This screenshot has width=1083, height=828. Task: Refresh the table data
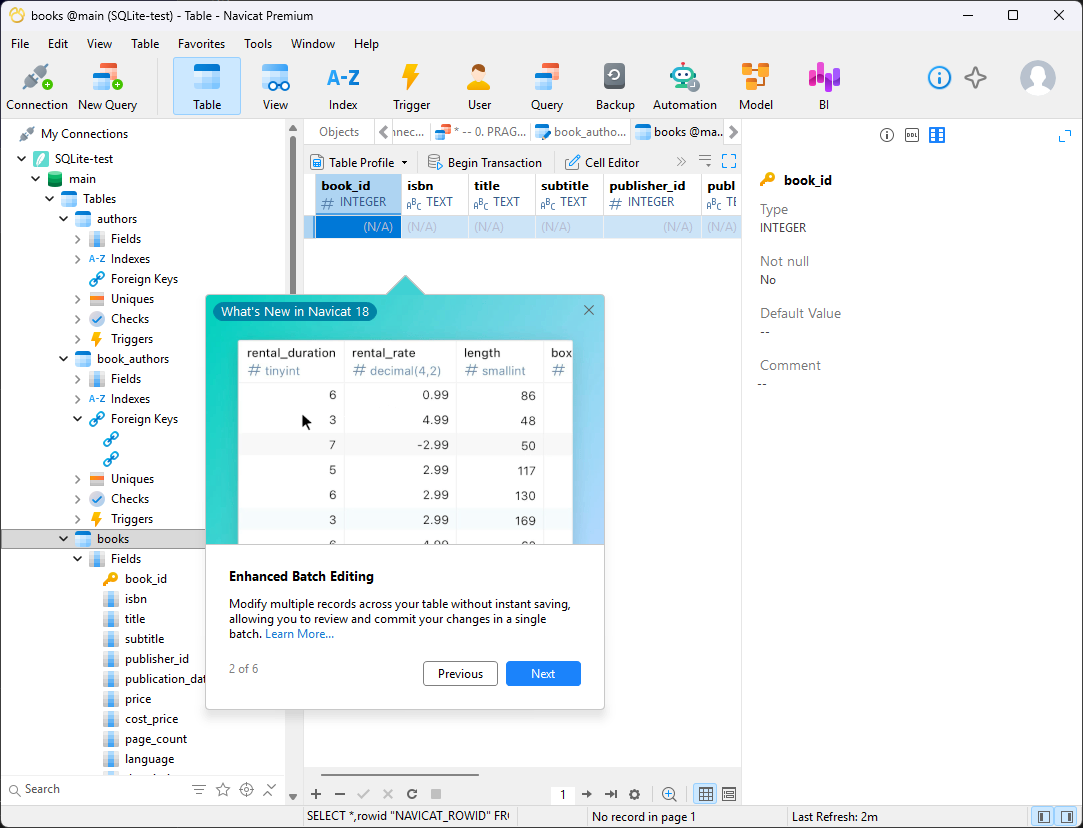coord(412,794)
